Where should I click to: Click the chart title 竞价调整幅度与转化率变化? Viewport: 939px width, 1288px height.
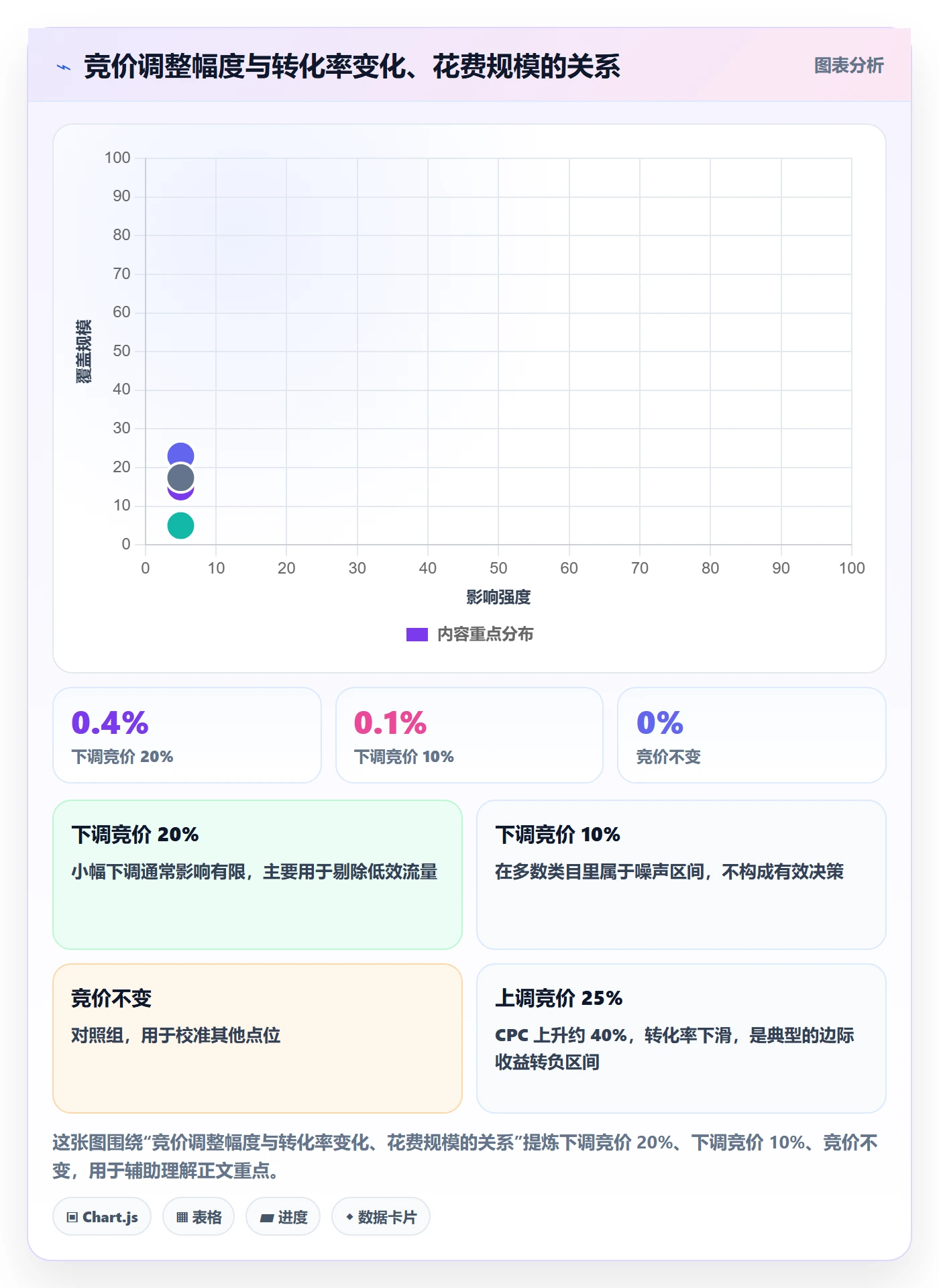tap(352, 66)
